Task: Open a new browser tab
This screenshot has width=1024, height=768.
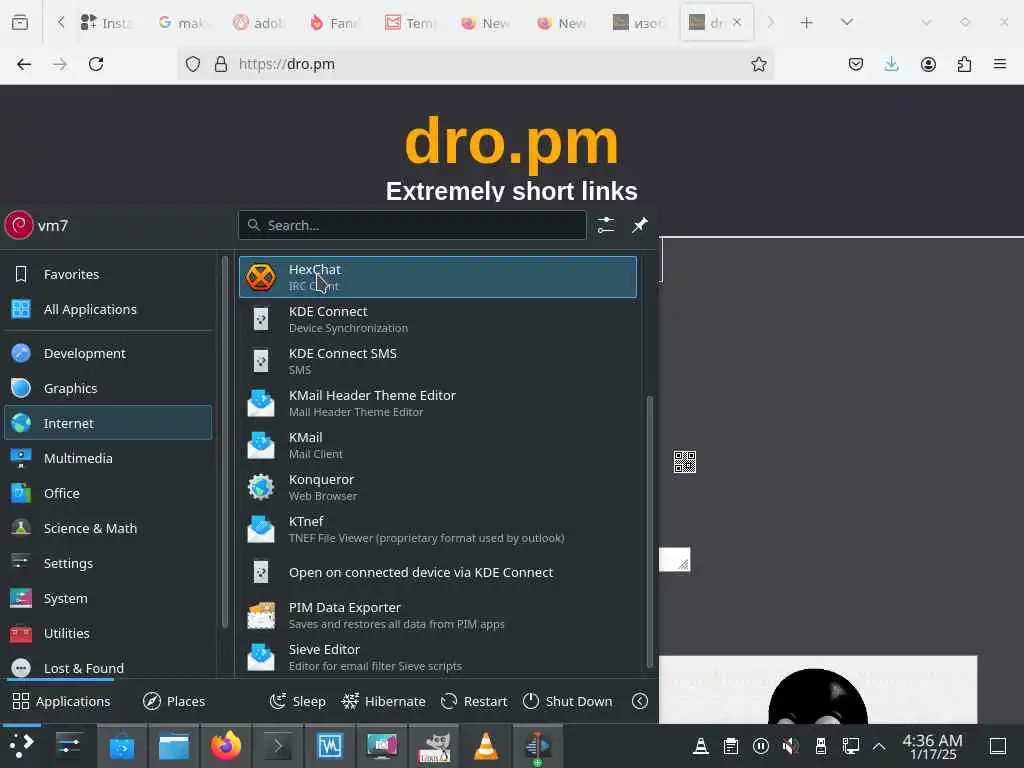Action: (807, 23)
